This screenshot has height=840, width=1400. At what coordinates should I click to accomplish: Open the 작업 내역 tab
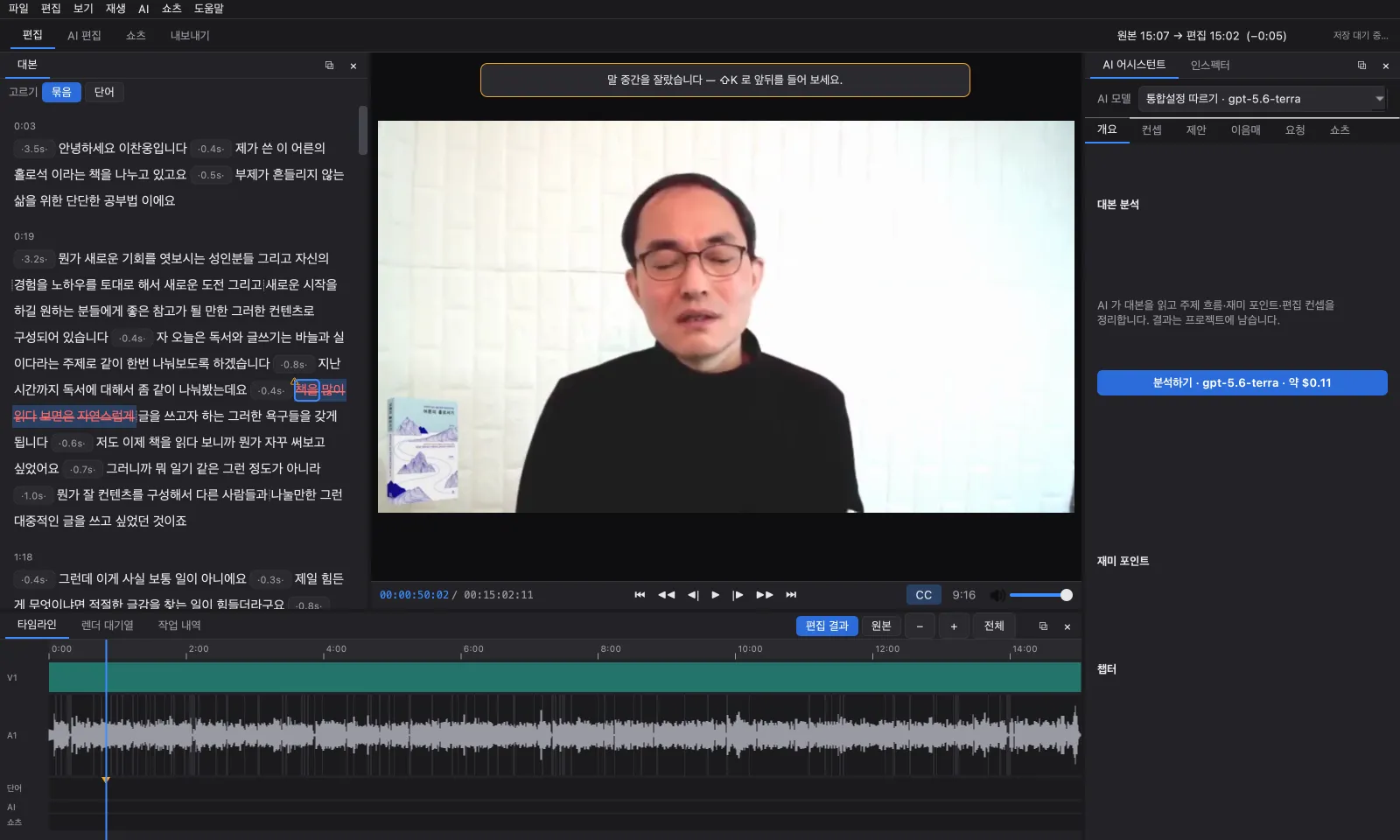tap(179, 626)
